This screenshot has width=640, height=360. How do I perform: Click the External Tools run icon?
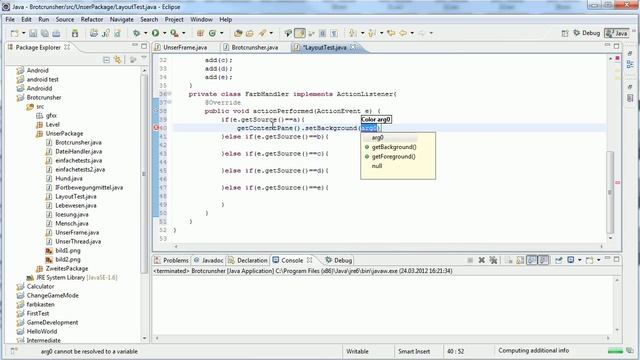174,33
